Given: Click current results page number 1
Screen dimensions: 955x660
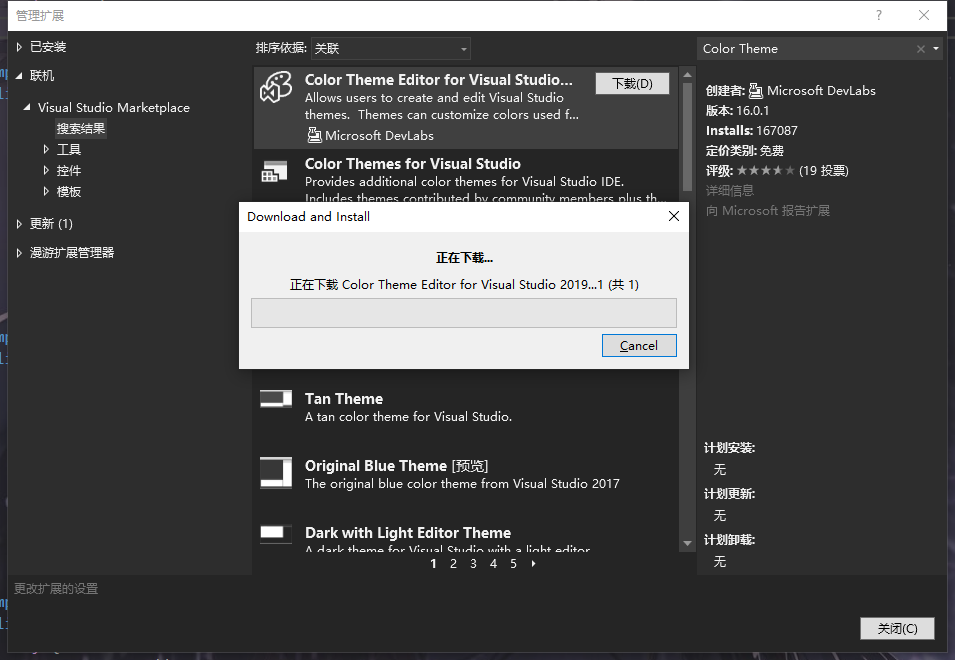Looking at the screenshot, I should point(433,564).
